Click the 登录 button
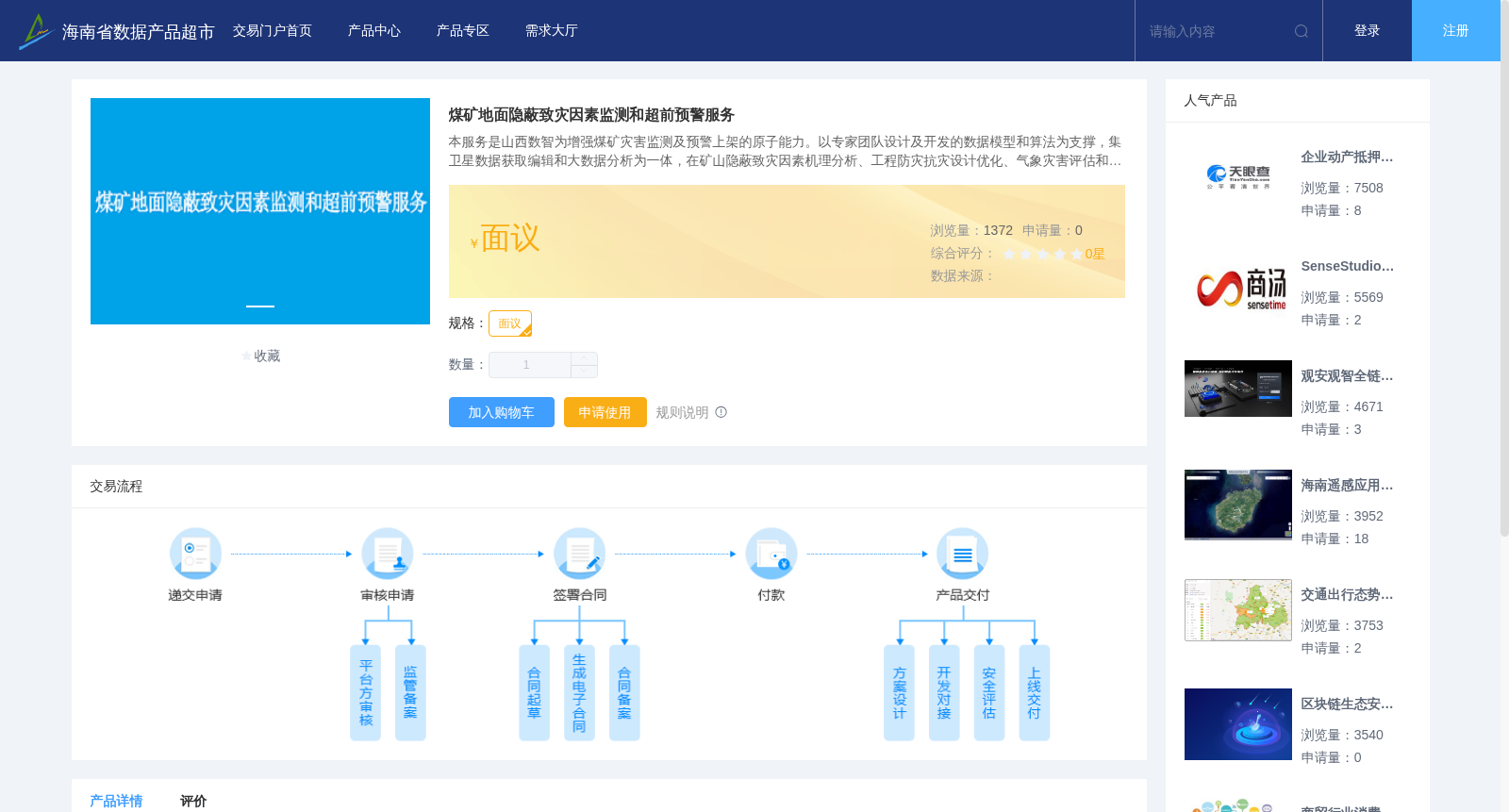This screenshot has height=812, width=1509. [1368, 31]
